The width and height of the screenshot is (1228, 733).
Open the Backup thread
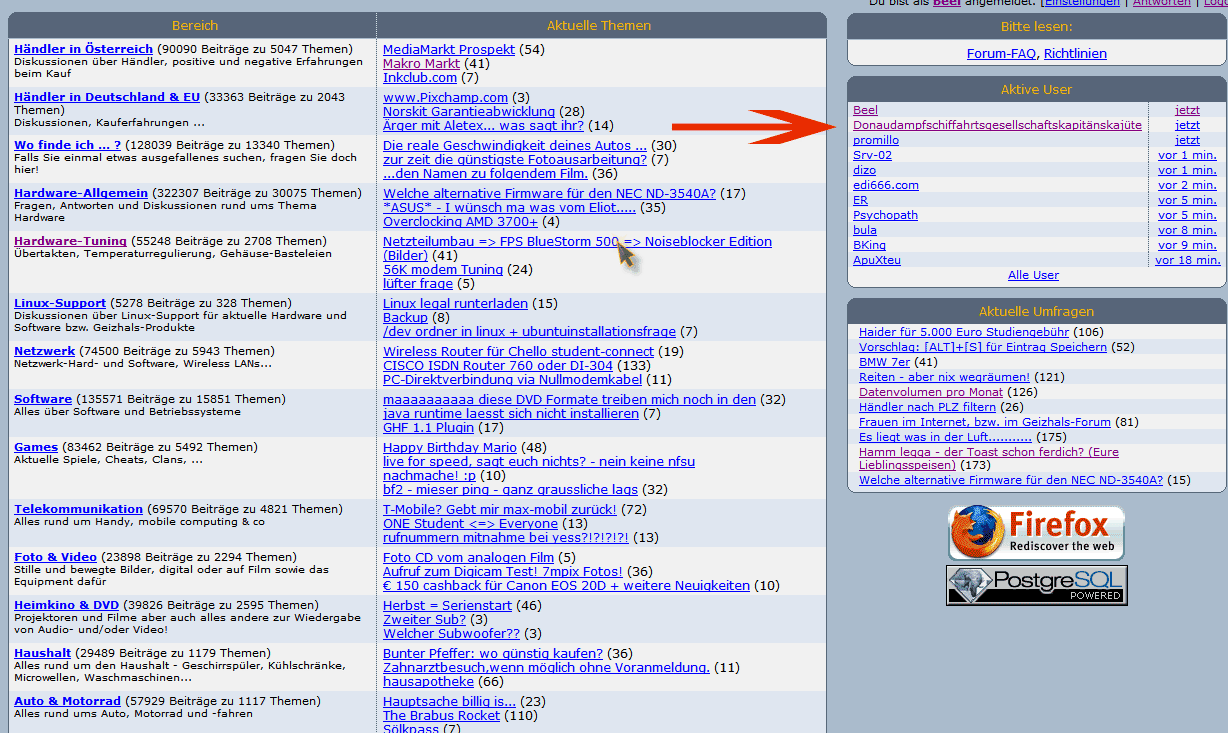click(405, 317)
